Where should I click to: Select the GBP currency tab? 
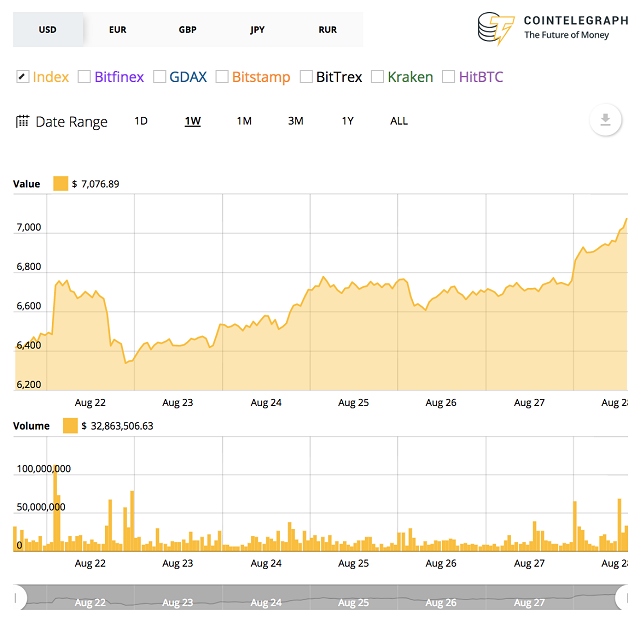point(188,30)
